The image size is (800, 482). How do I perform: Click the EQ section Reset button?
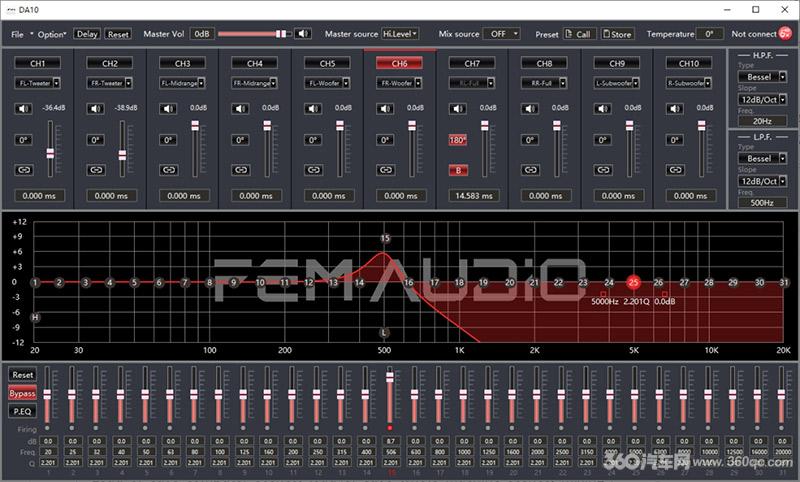(x=22, y=374)
